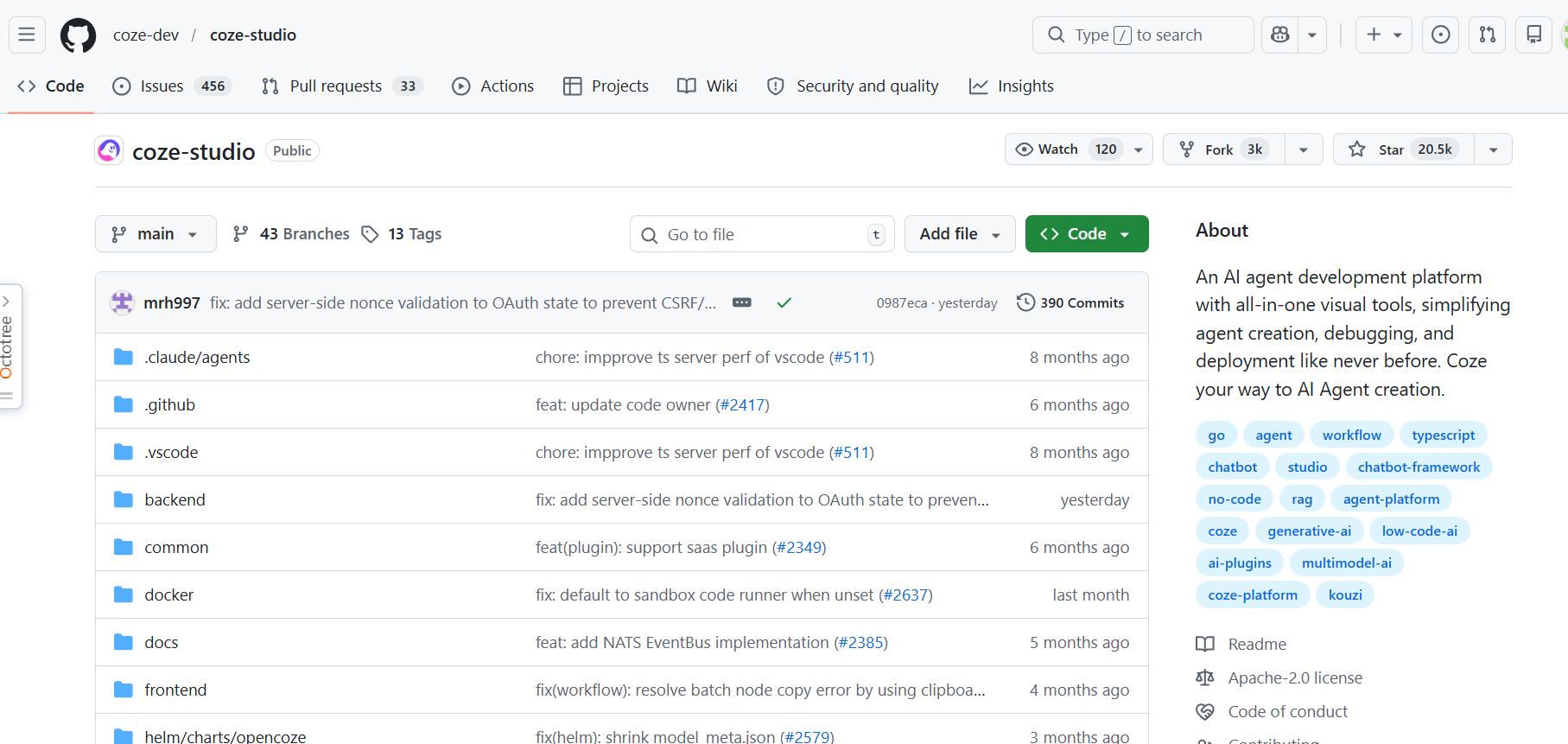Click the docker folder icon
This screenshot has height=744, width=1568.
pyautogui.click(x=124, y=595)
